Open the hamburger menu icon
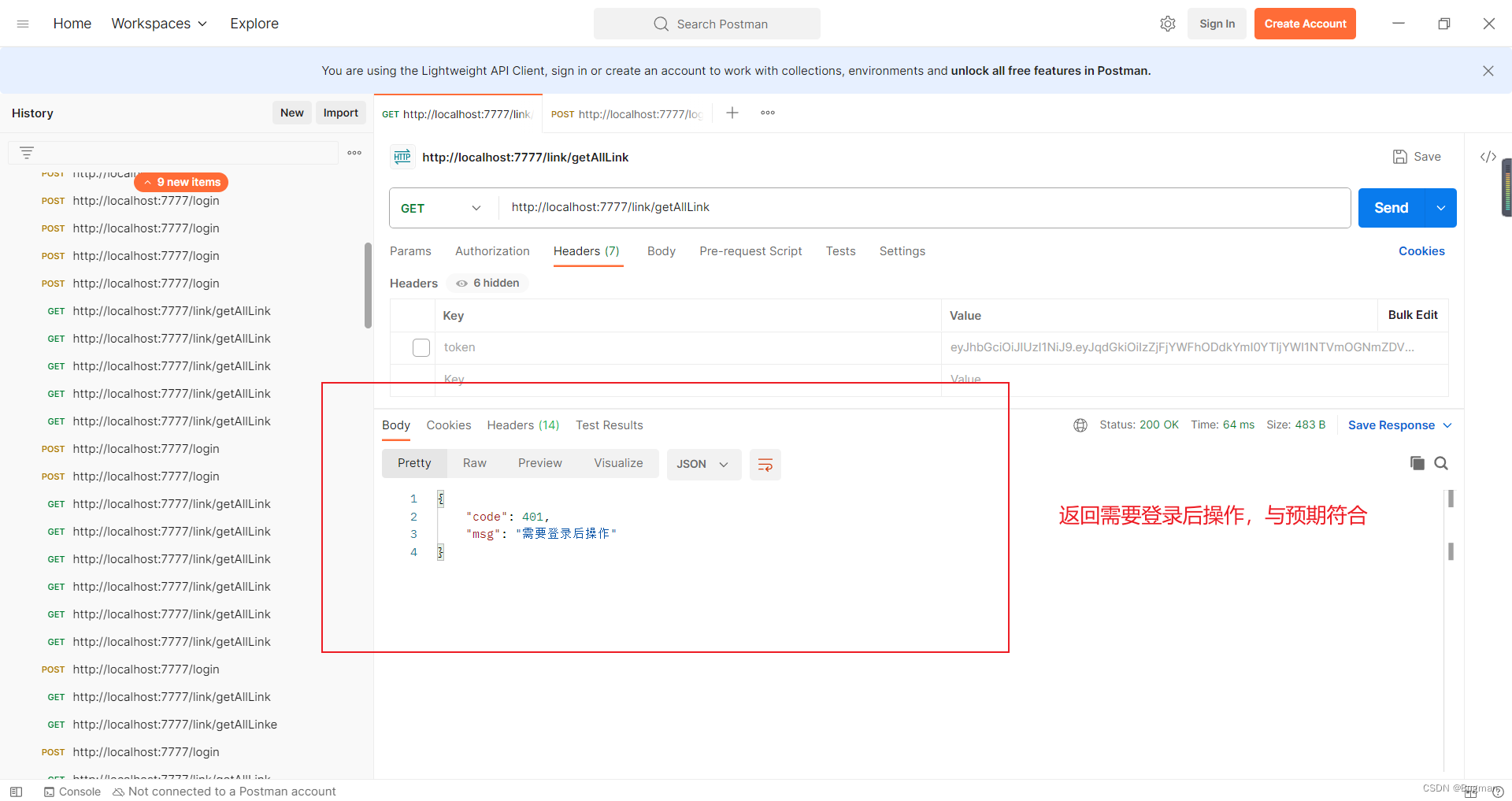 23,24
